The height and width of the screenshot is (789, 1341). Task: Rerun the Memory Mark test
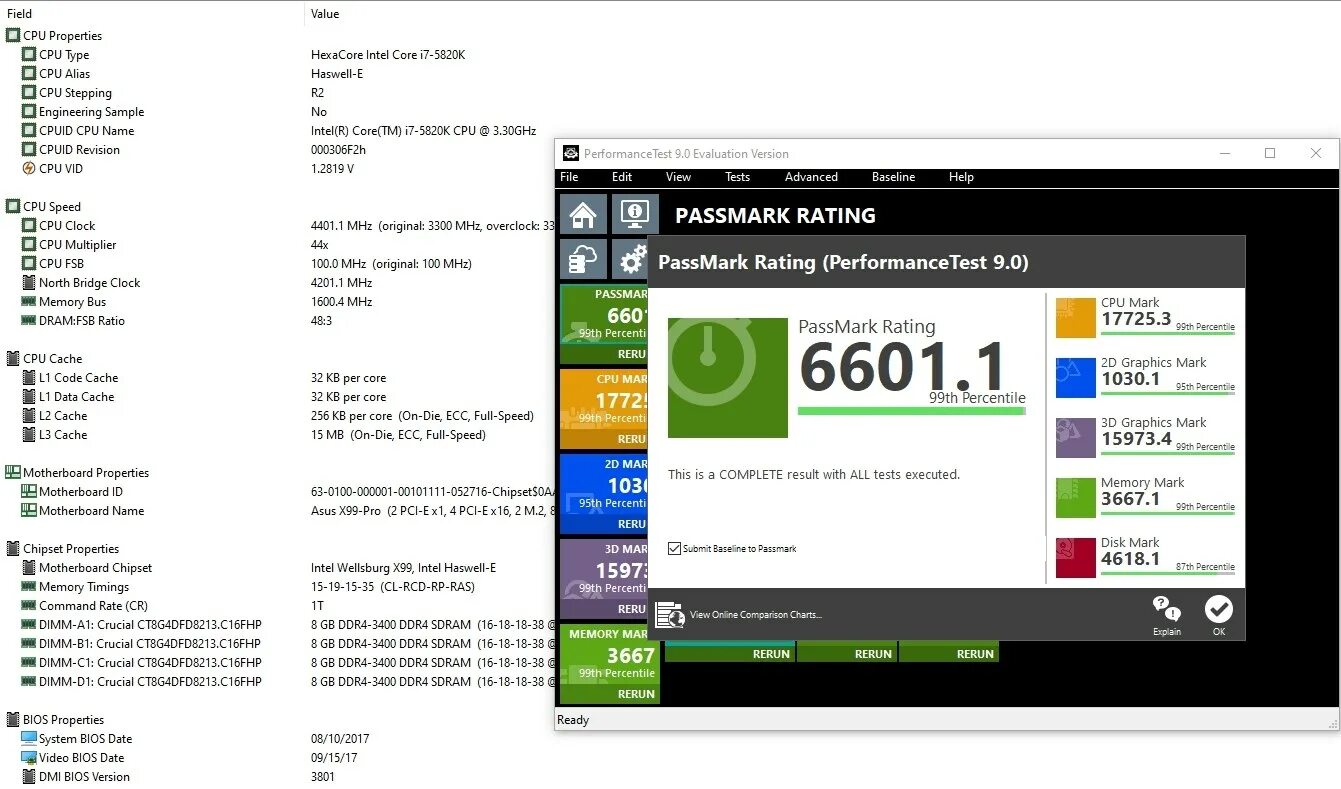click(636, 694)
